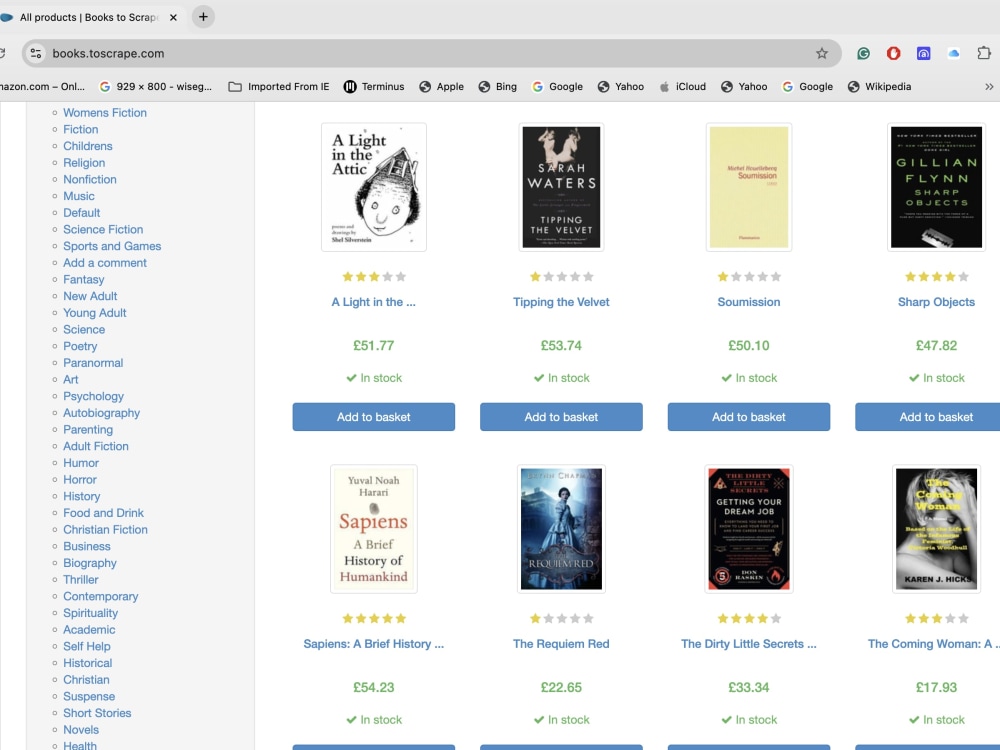
Task: Open the cloud extension icon
Action: click(x=953, y=54)
